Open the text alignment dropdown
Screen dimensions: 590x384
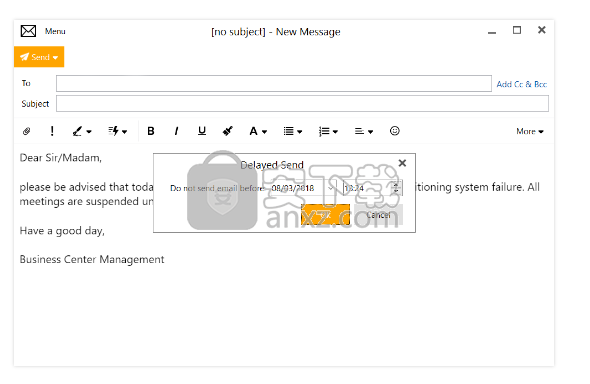[x=363, y=131]
